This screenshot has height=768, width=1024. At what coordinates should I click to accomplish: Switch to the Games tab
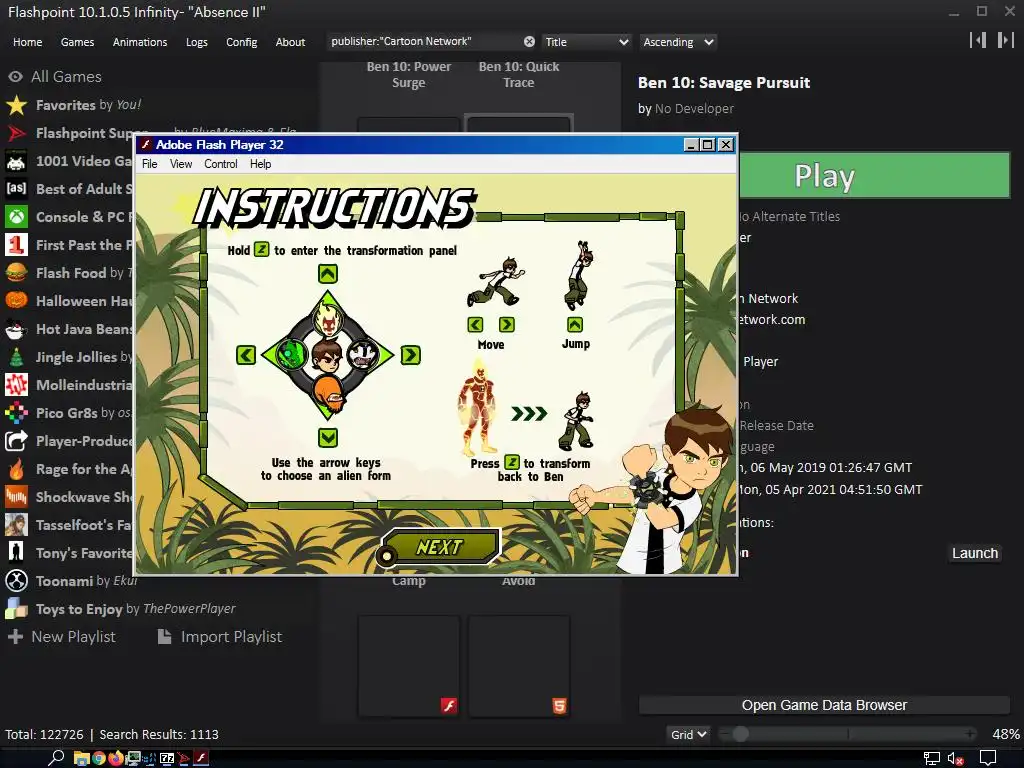77,42
